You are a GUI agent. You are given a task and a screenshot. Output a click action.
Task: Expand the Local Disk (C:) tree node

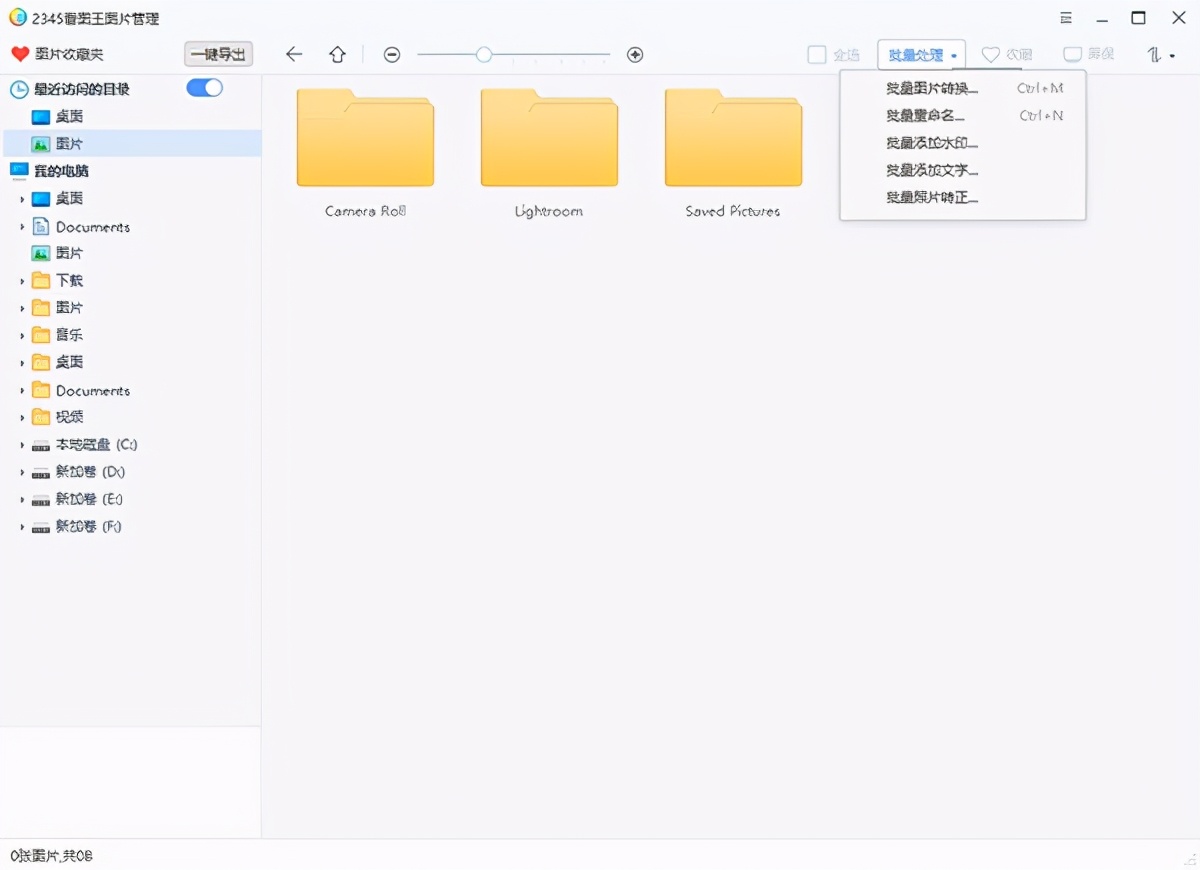point(22,445)
